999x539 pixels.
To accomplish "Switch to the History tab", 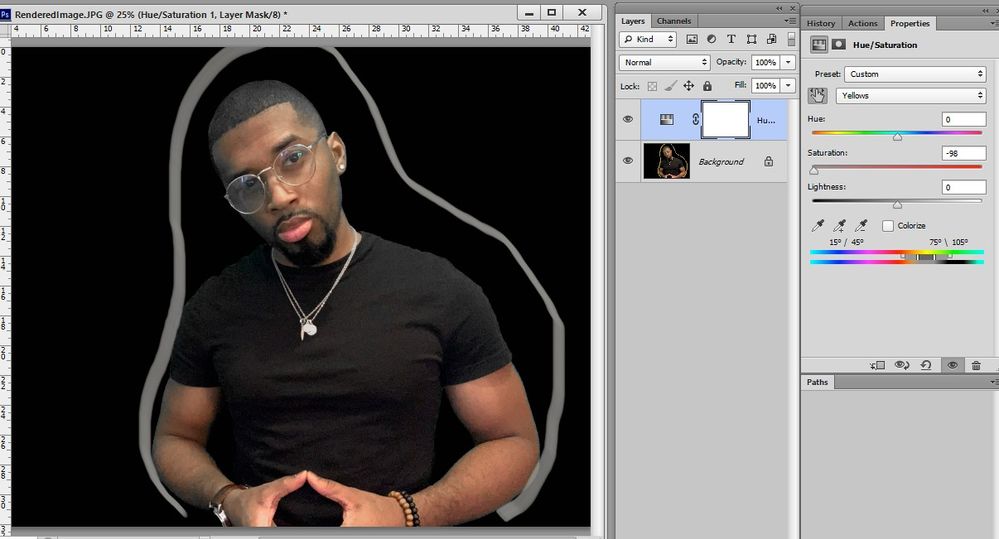I will 821,24.
